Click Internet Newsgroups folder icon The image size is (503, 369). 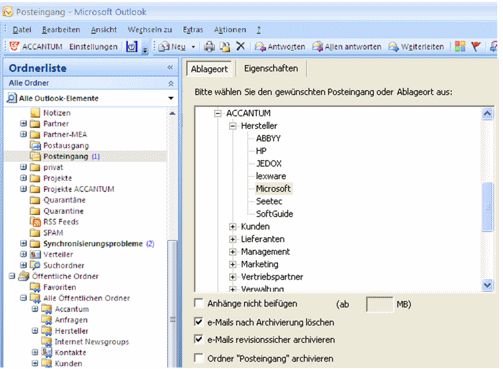coord(47,342)
